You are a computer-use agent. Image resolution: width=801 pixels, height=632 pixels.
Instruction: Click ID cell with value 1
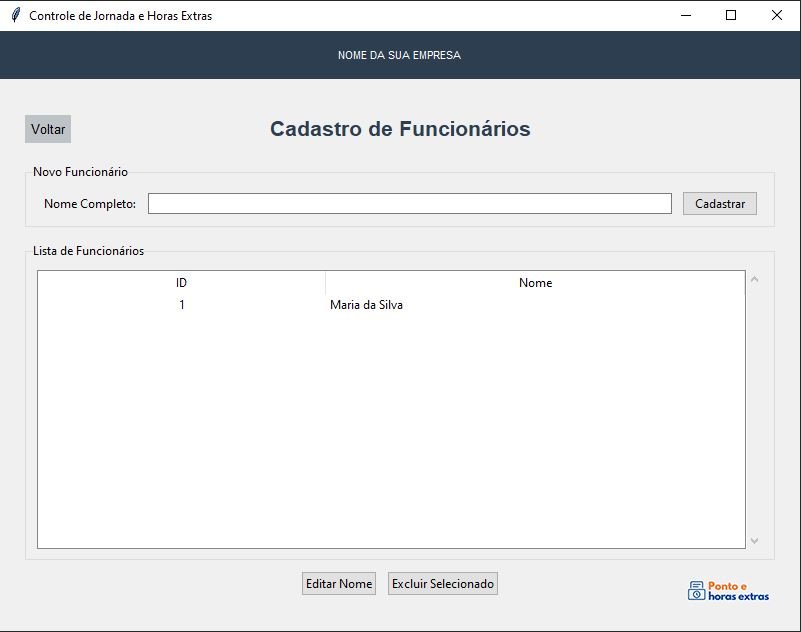pyautogui.click(x=181, y=305)
